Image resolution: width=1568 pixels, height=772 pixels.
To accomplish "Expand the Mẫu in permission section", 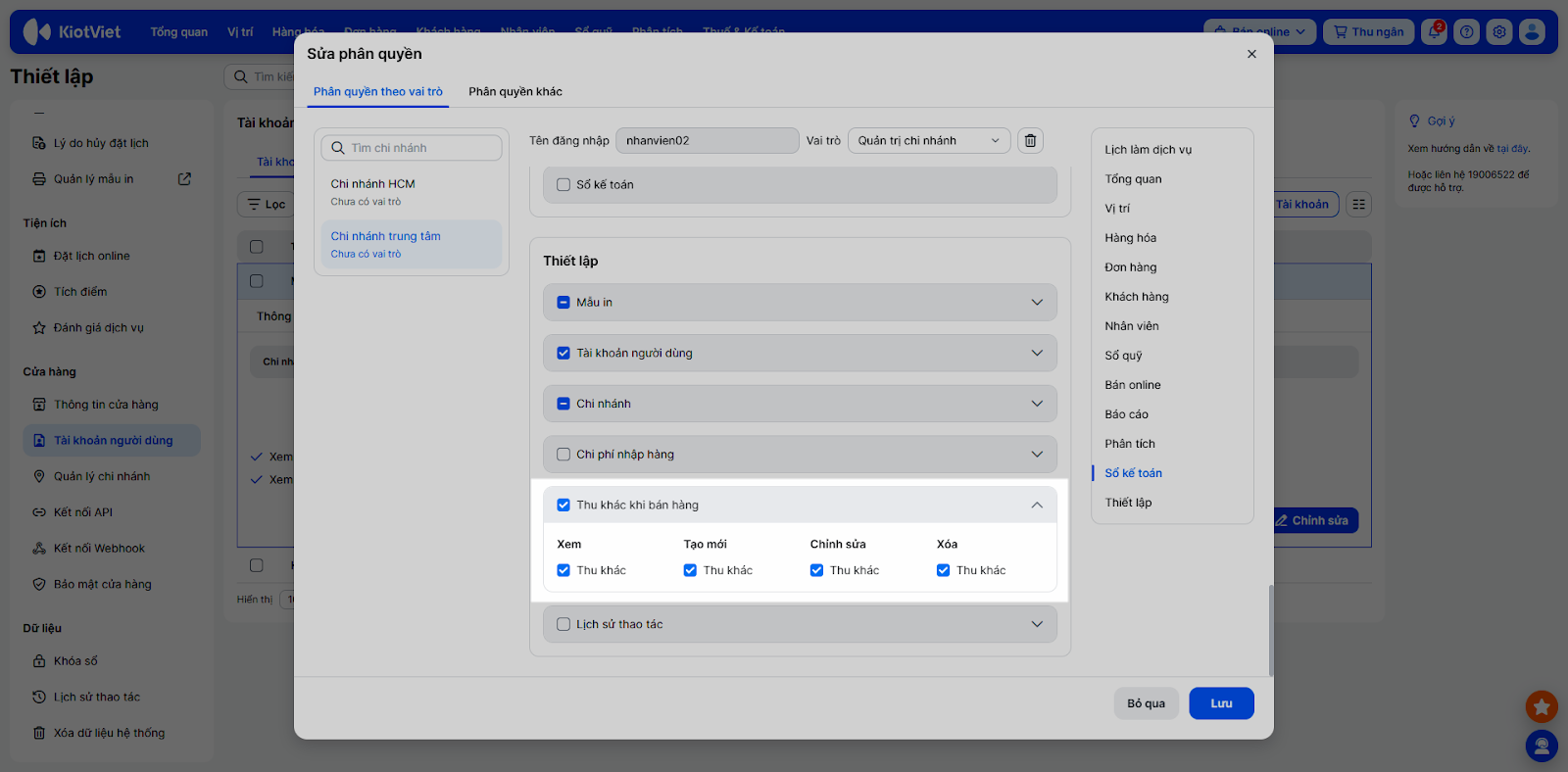I will [x=1037, y=303].
